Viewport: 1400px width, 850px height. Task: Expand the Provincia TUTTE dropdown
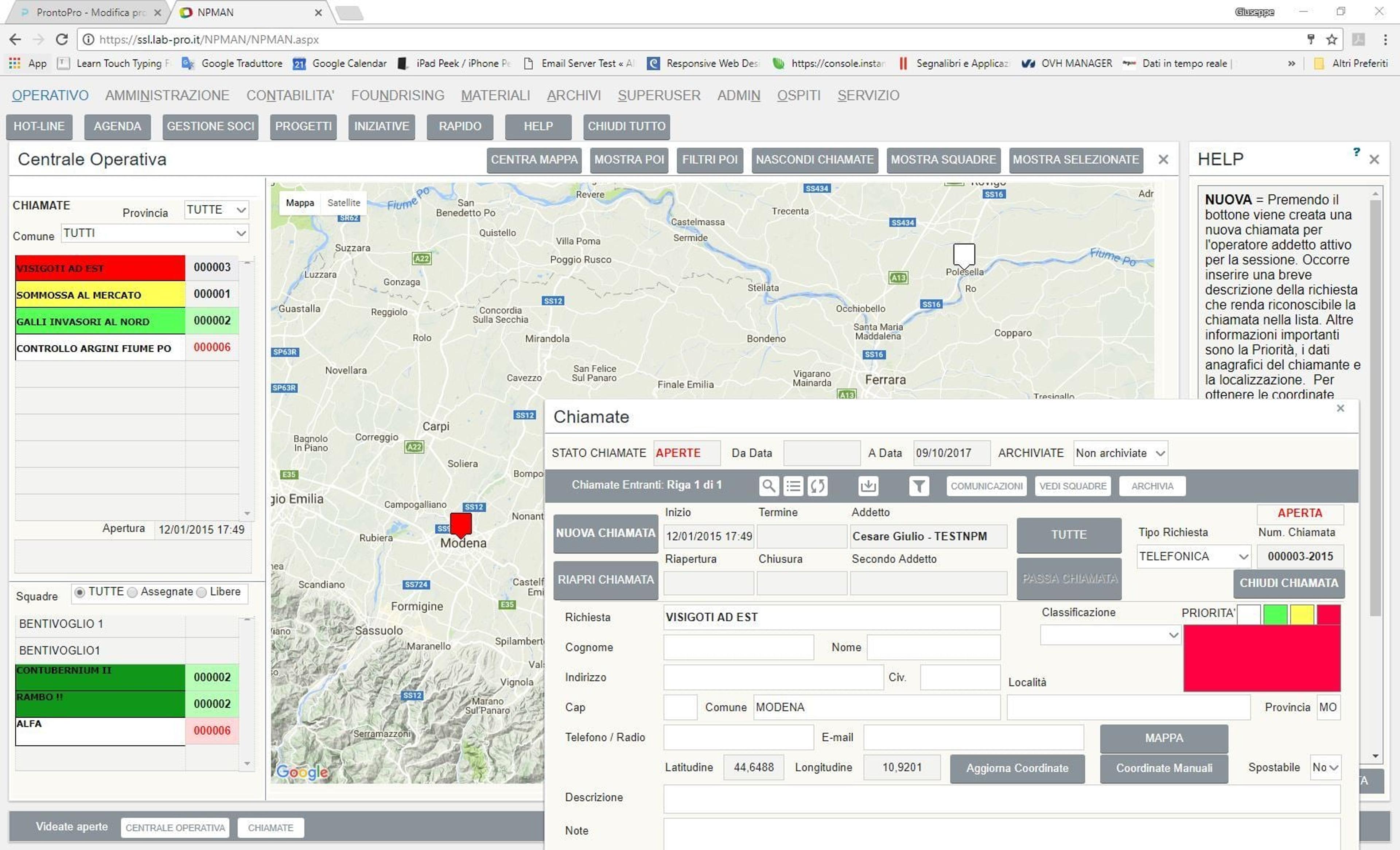217,210
